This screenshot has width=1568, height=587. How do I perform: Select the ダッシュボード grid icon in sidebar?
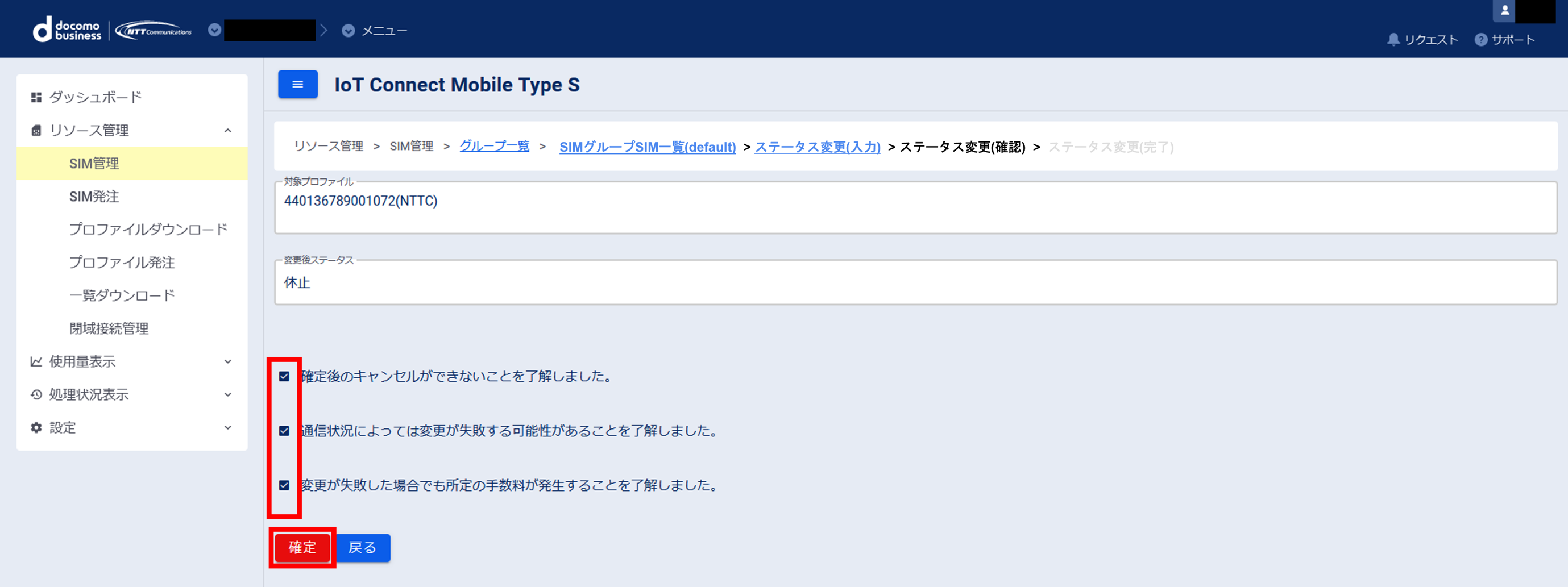pyautogui.click(x=35, y=97)
